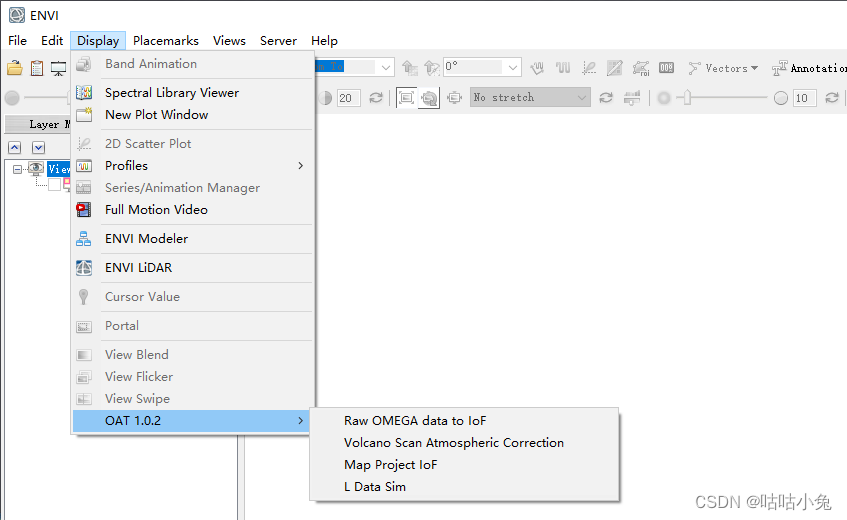Click the Open file folder icon
The height and width of the screenshot is (520, 847).
pos(15,68)
